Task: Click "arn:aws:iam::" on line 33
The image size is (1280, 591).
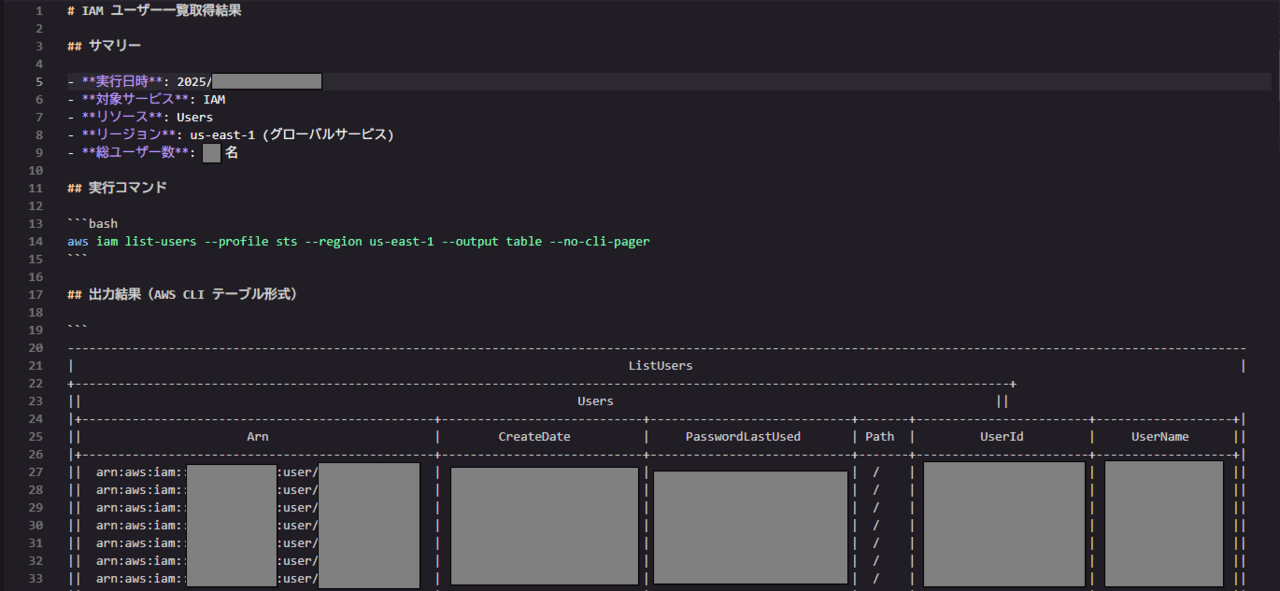Action: tap(142, 578)
